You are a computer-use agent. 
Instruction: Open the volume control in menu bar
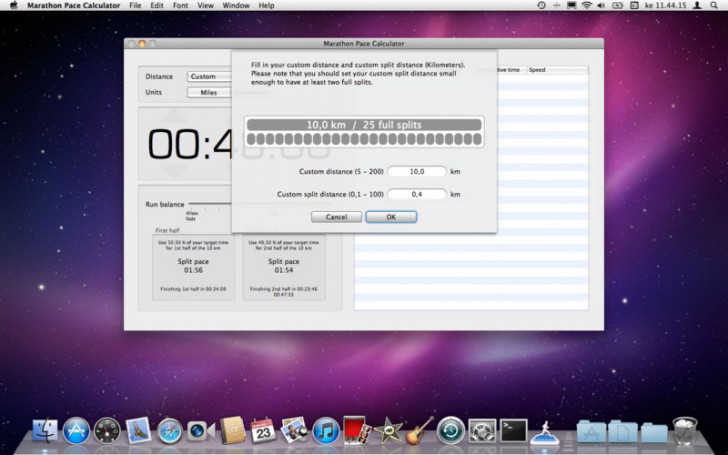pyautogui.click(x=601, y=6)
